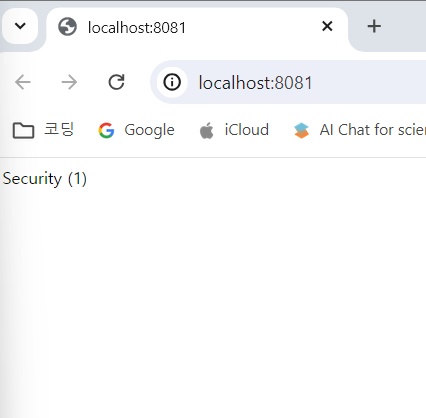Open the Google bookmark link
The height and width of the screenshot is (418, 426).
[x=149, y=130]
